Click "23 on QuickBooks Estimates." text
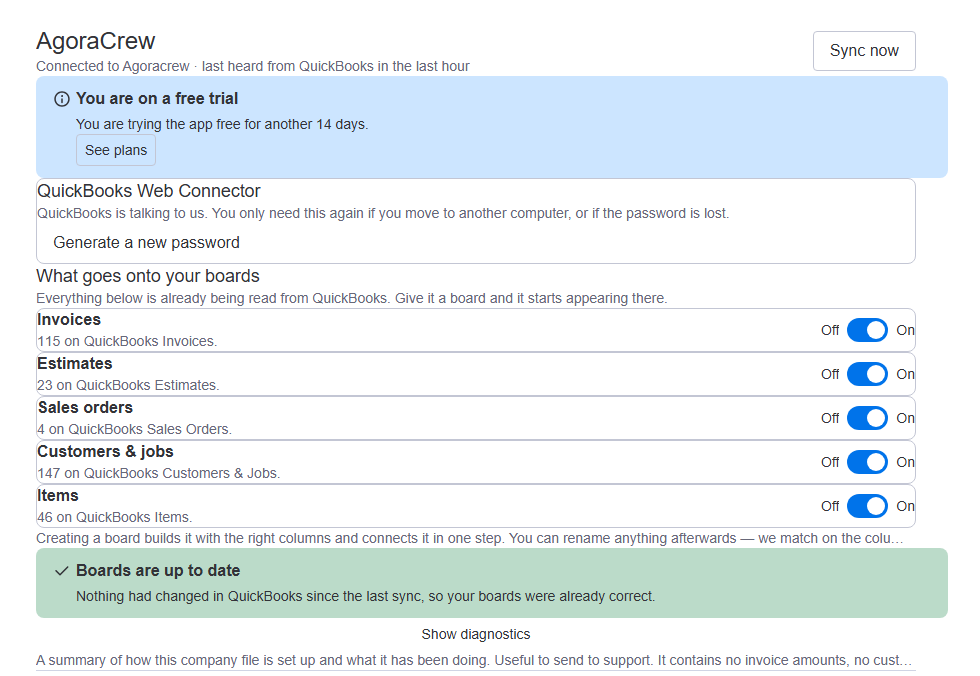 click(128, 385)
